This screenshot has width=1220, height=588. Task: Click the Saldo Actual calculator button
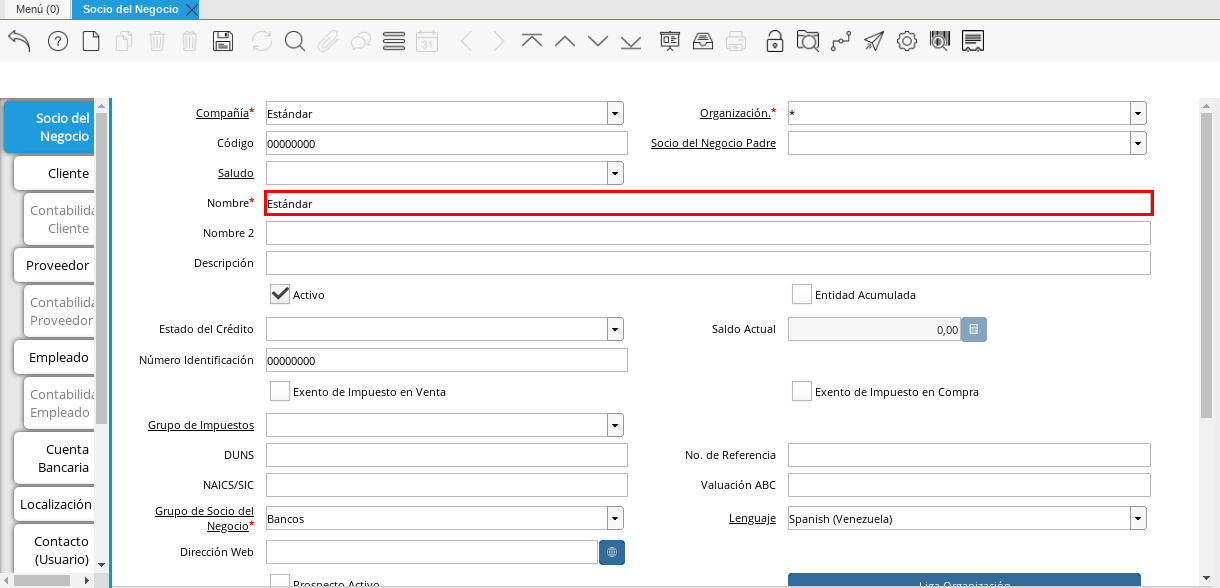point(974,329)
